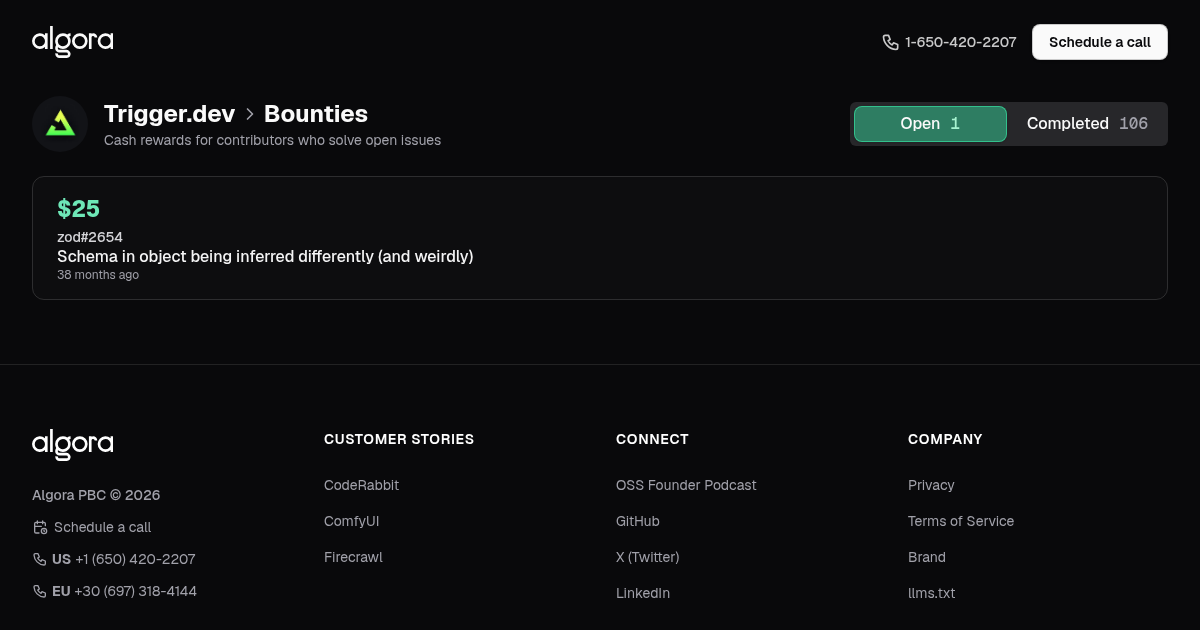Open the Terms of Service link
Screen dimensions: 1200x630
961,521
